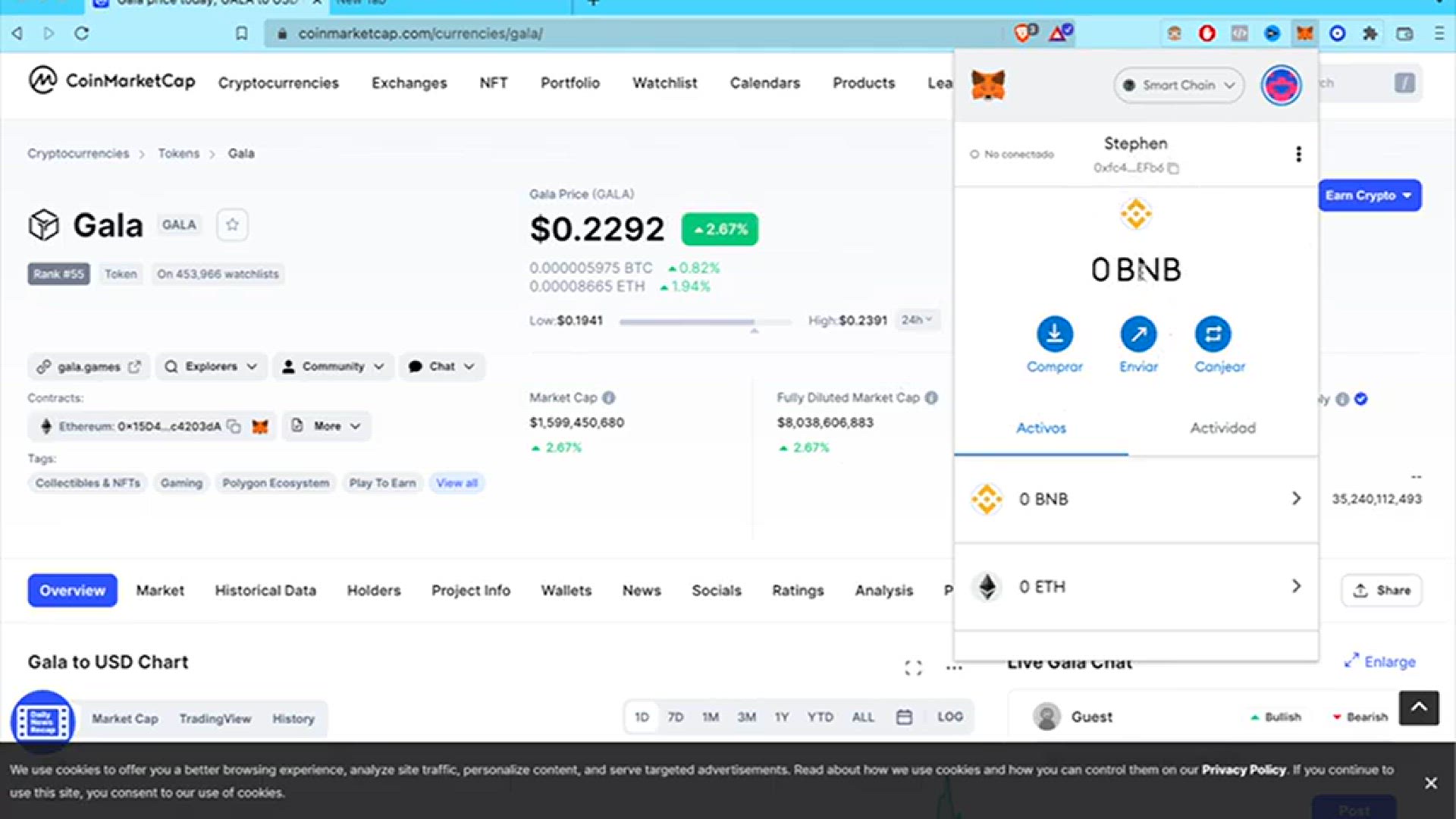Switch to the Actividad tab
The height and width of the screenshot is (819, 1456).
pos(1222,428)
